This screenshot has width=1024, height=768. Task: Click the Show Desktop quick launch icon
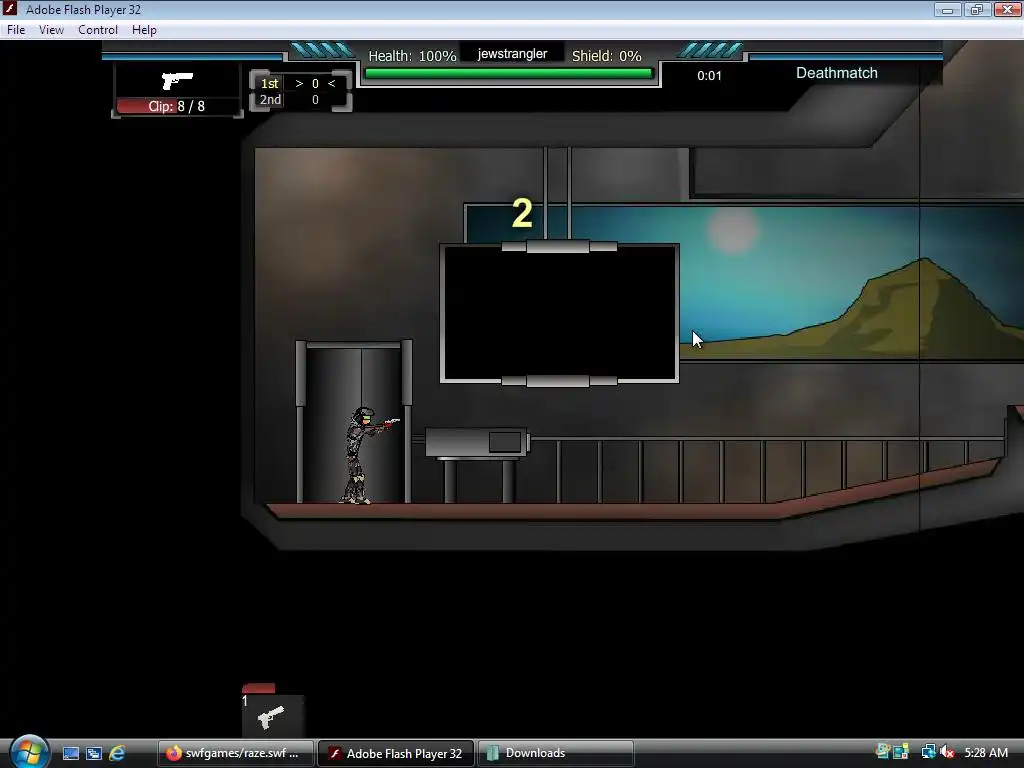coord(71,753)
